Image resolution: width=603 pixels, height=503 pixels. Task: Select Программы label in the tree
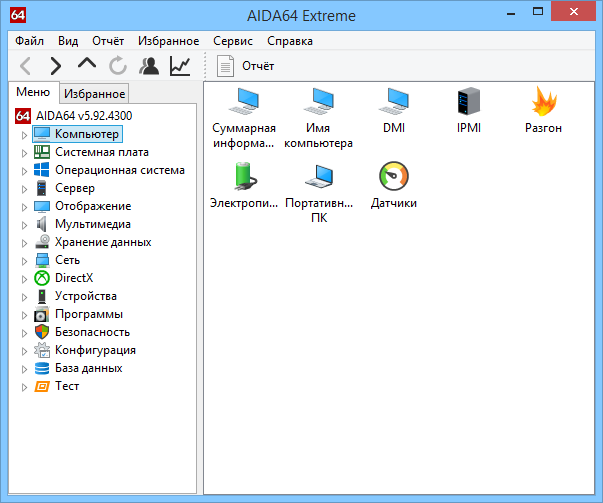89,314
